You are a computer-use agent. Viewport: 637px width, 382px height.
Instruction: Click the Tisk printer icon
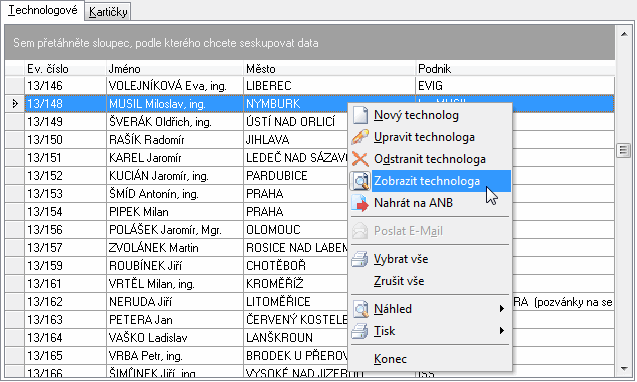coord(360,331)
